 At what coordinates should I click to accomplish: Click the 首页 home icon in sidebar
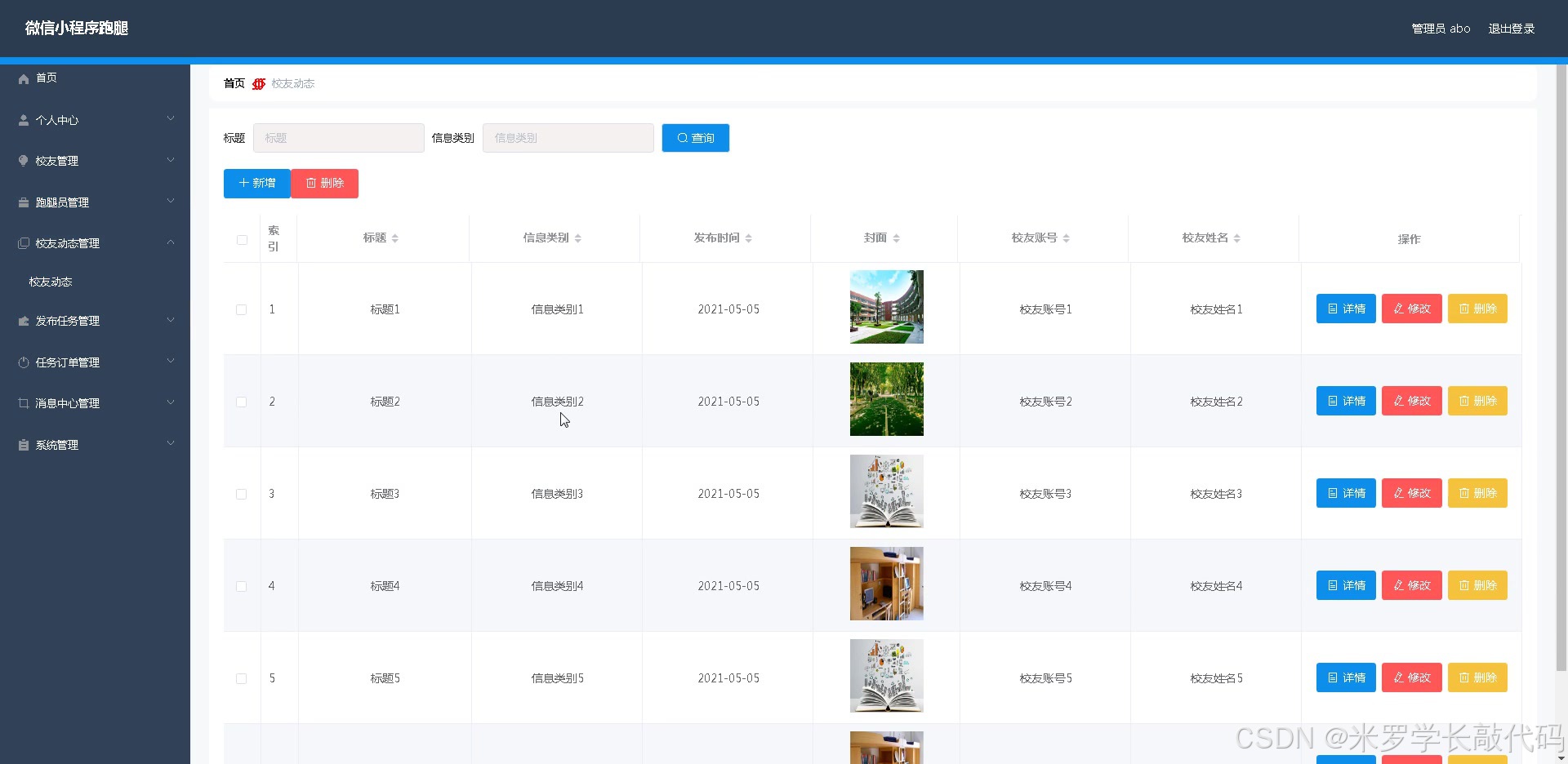tap(23, 78)
